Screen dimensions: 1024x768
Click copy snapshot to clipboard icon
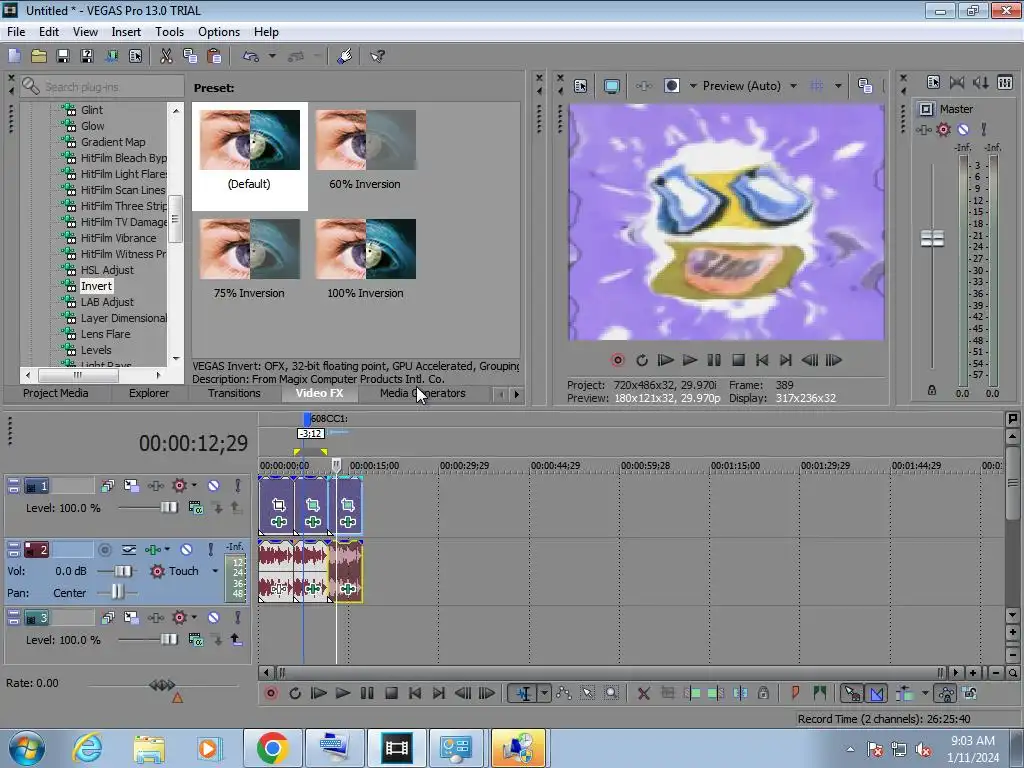coord(865,86)
